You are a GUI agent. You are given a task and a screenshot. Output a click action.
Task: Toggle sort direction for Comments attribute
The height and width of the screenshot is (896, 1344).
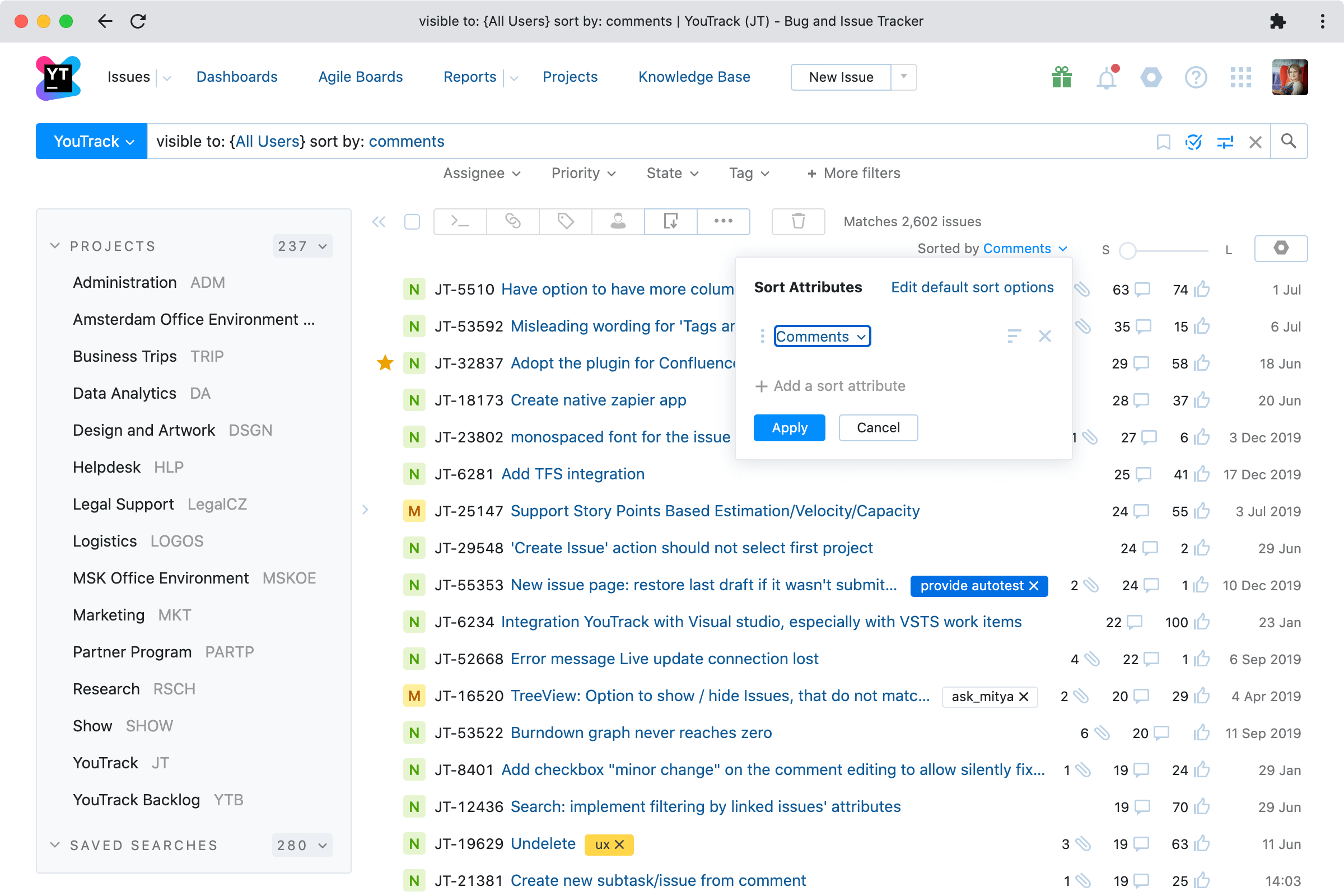click(1014, 336)
